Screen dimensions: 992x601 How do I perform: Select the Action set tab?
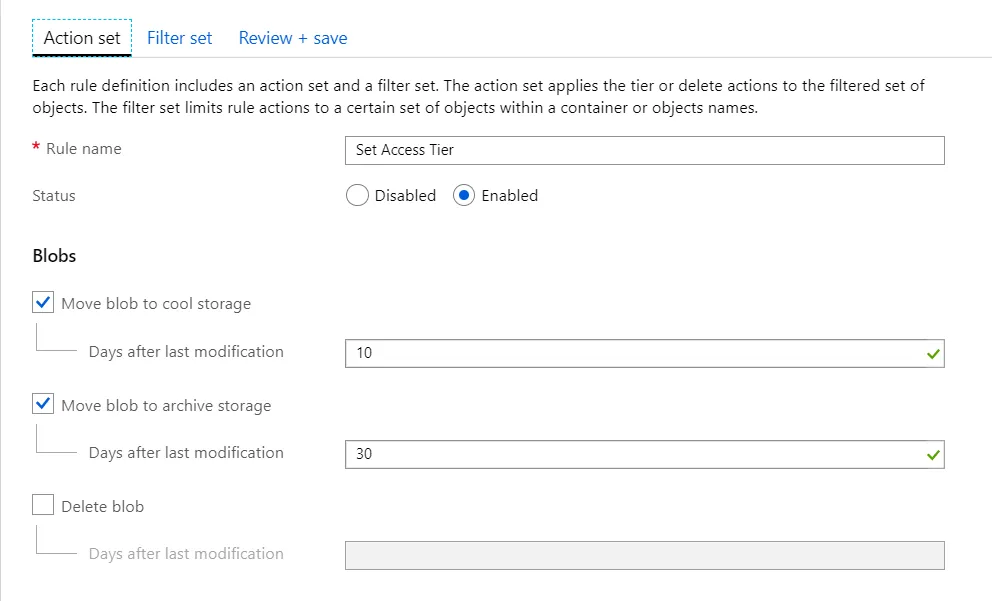(82, 38)
